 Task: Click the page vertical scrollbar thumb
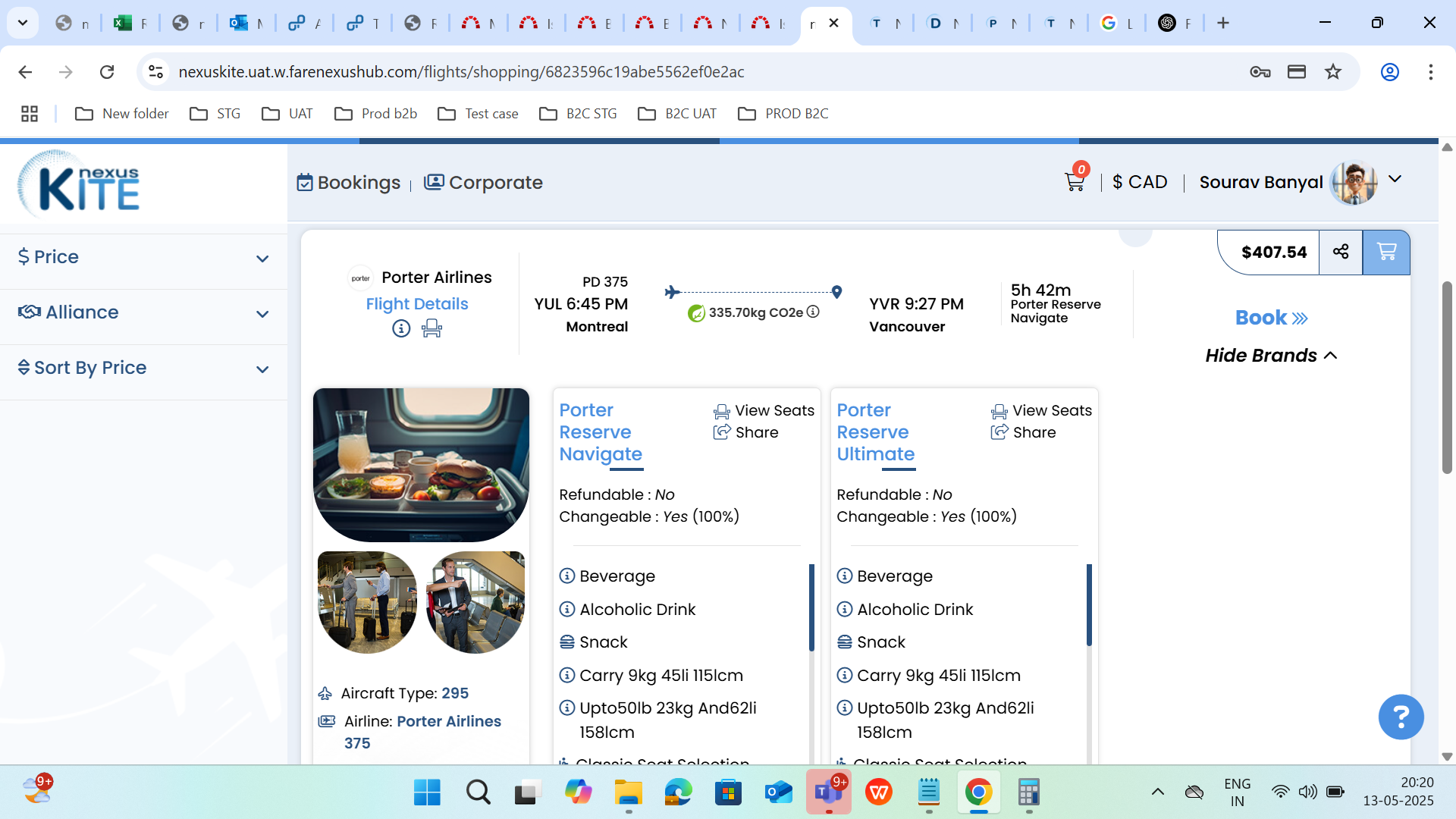click(1447, 378)
